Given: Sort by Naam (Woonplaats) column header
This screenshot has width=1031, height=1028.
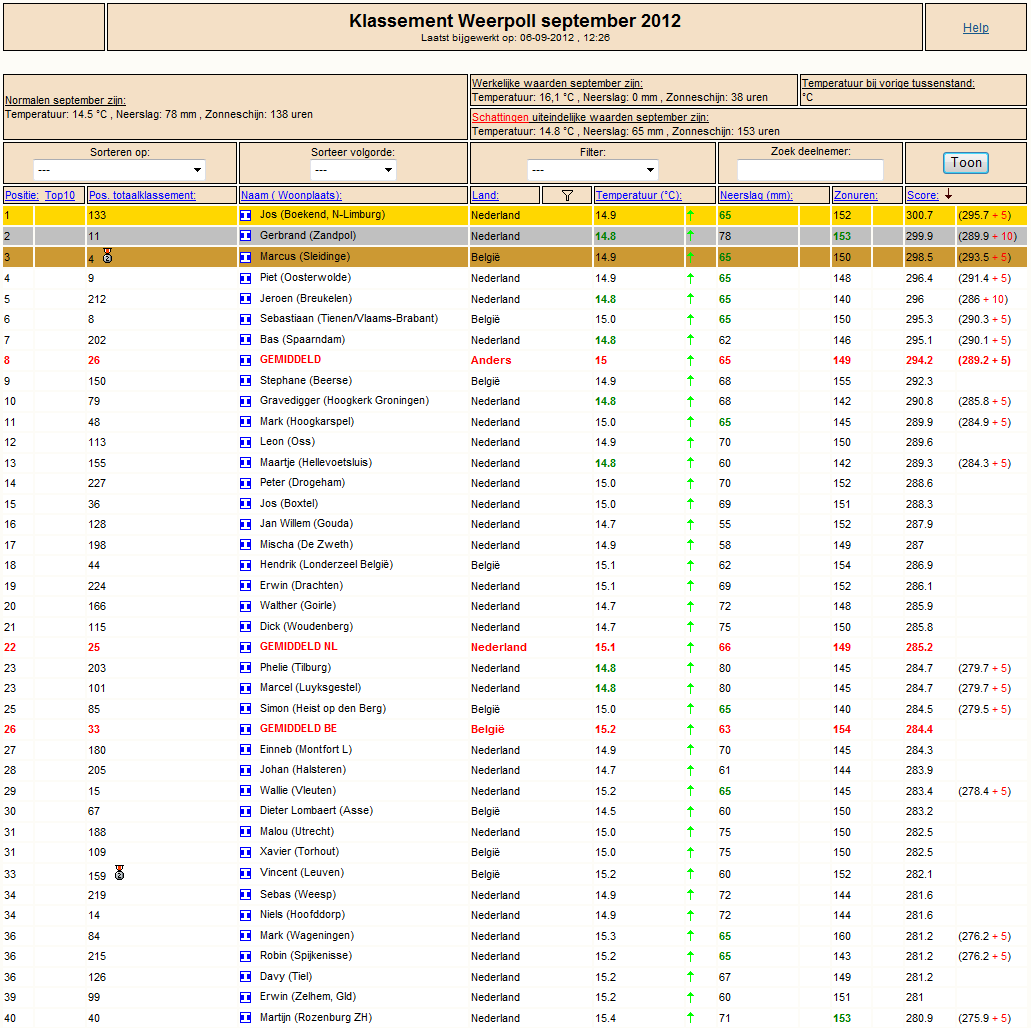Looking at the screenshot, I should click(291, 195).
